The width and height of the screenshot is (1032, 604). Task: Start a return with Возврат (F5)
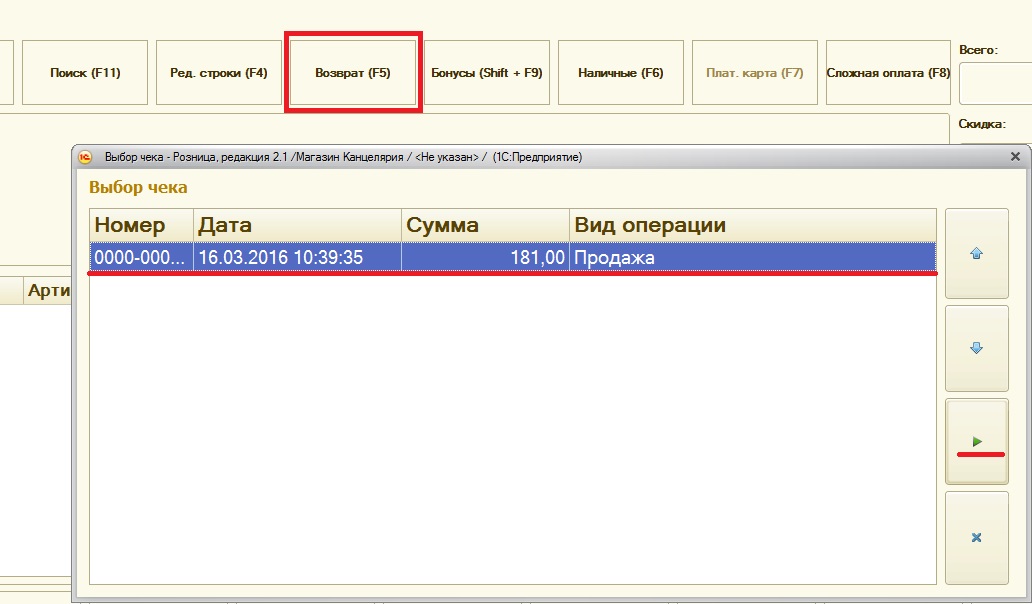pyautogui.click(x=353, y=72)
